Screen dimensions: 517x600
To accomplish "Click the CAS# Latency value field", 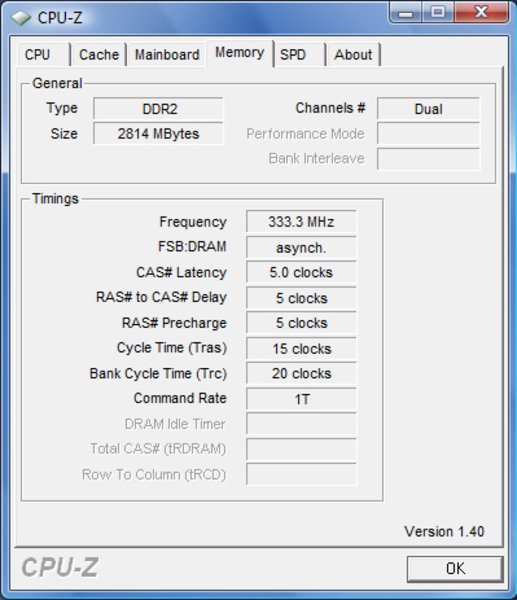I will point(301,272).
